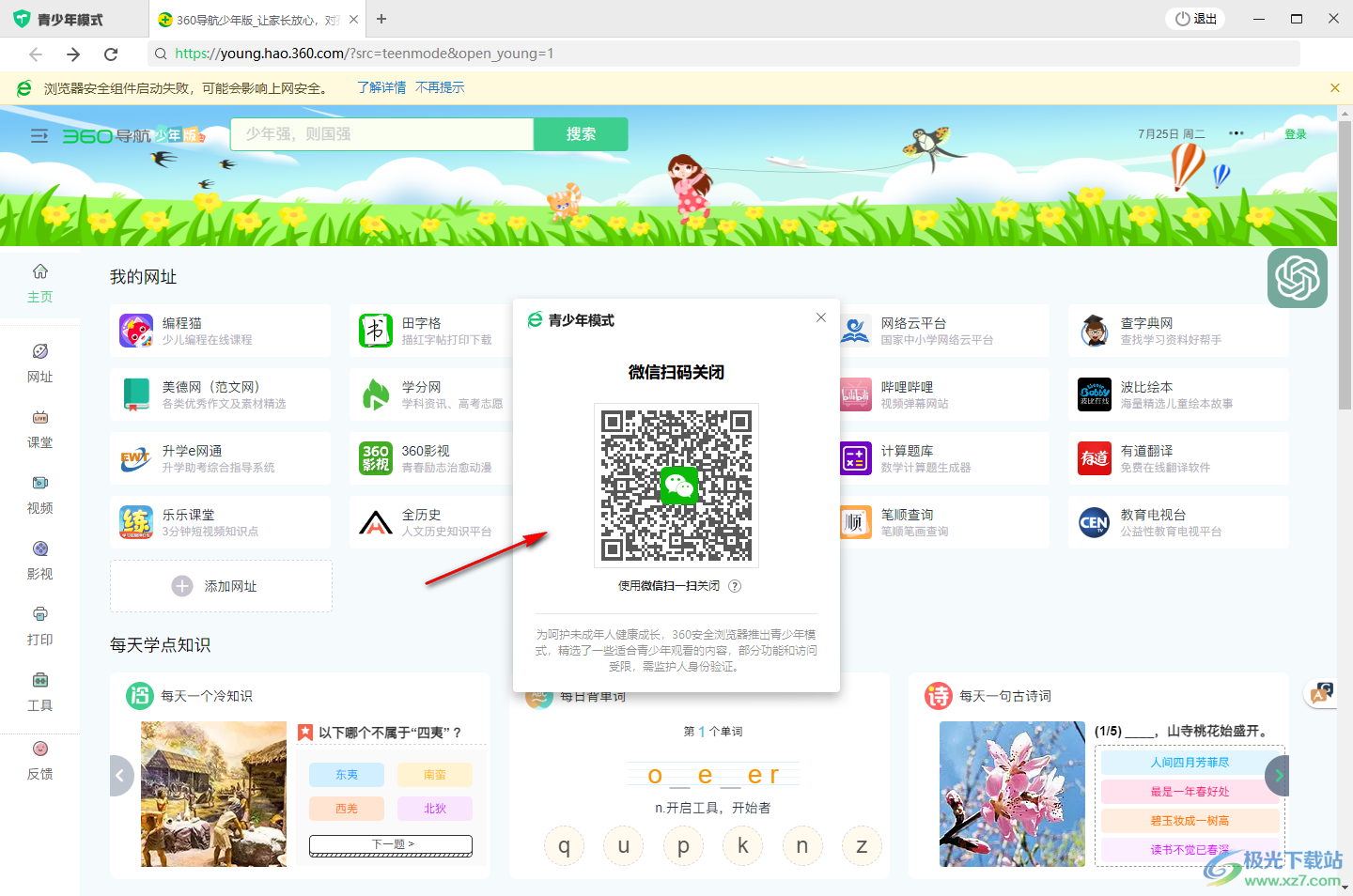The image size is (1353, 896).
Task: Open 升学e网通 icon
Action: (x=136, y=458)
